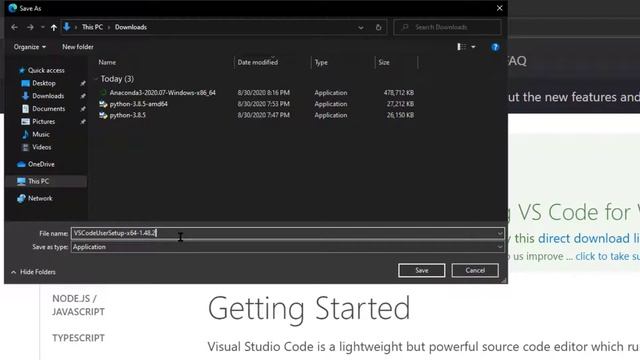This screenshot has width=640, height=360.
Task: Open Music in the navigation pane
Action: tap(41, 134)
